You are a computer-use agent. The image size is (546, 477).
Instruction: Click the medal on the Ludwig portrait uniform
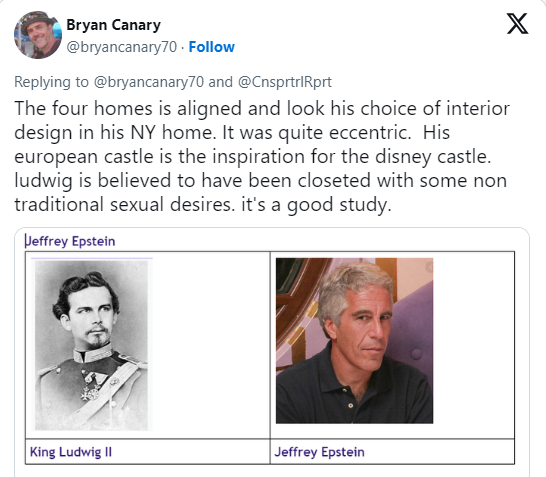(90, 394)
